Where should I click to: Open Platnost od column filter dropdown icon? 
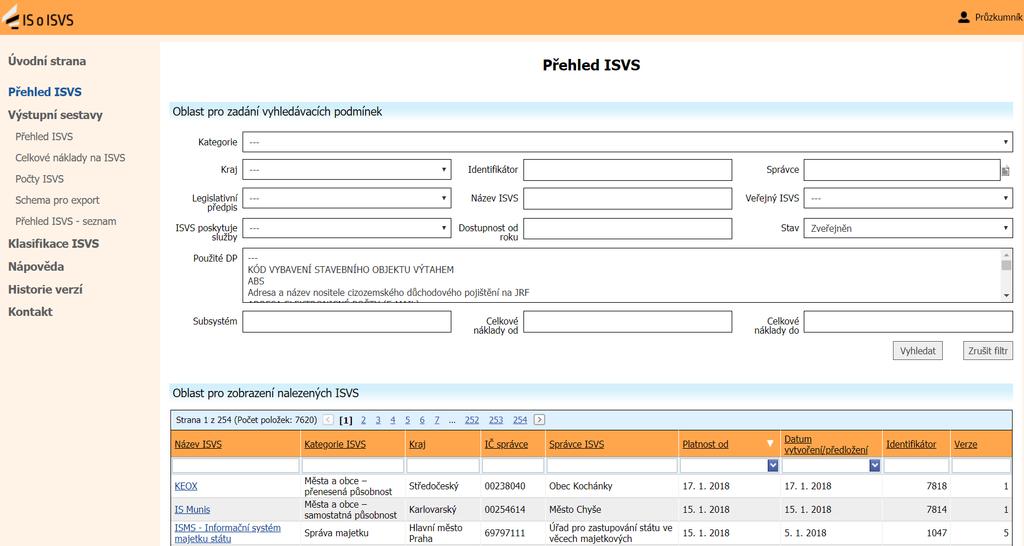coord(773,465)
